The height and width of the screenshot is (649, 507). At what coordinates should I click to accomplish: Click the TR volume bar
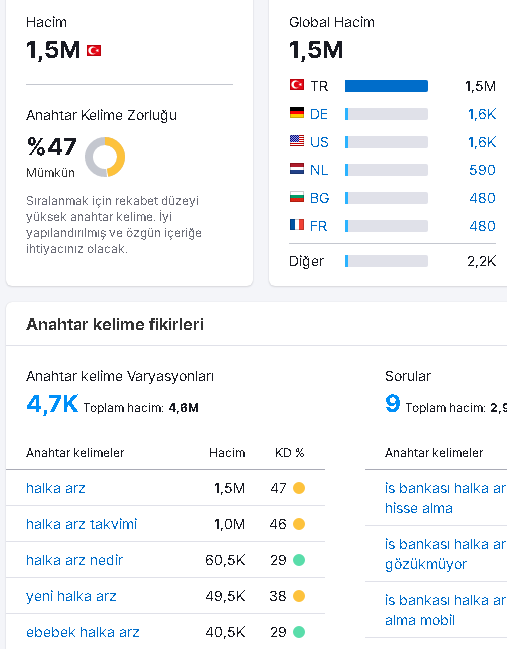[386, 86]
